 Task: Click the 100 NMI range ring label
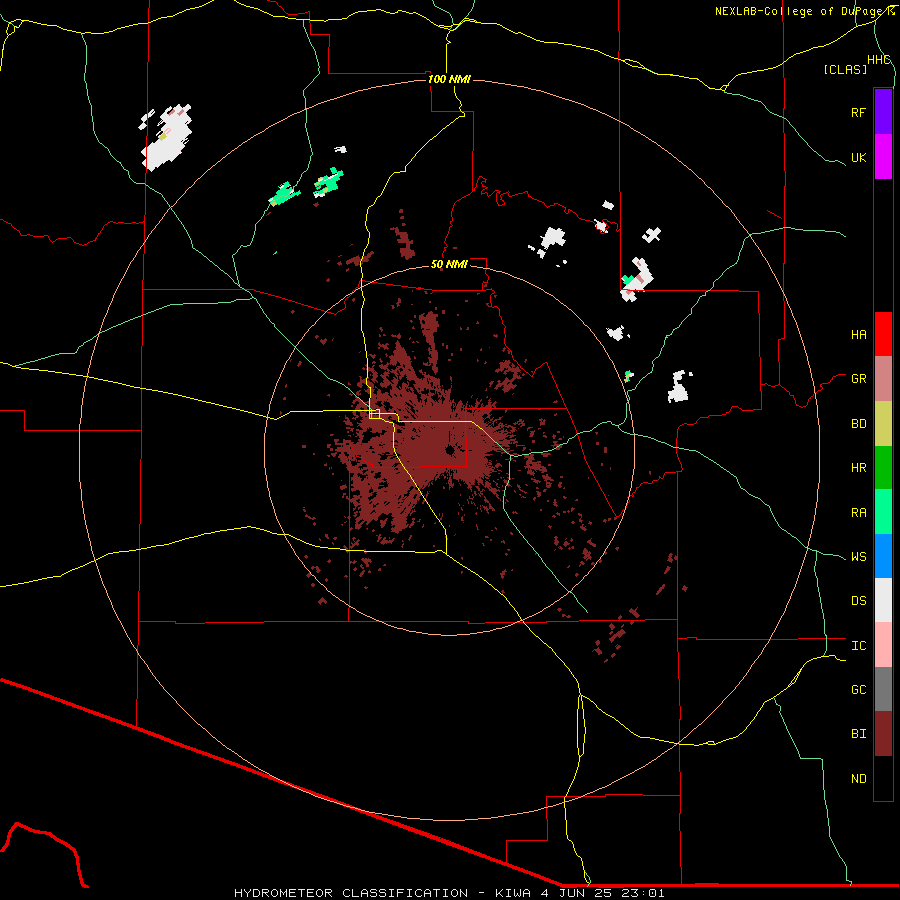[x=449, y=79]
